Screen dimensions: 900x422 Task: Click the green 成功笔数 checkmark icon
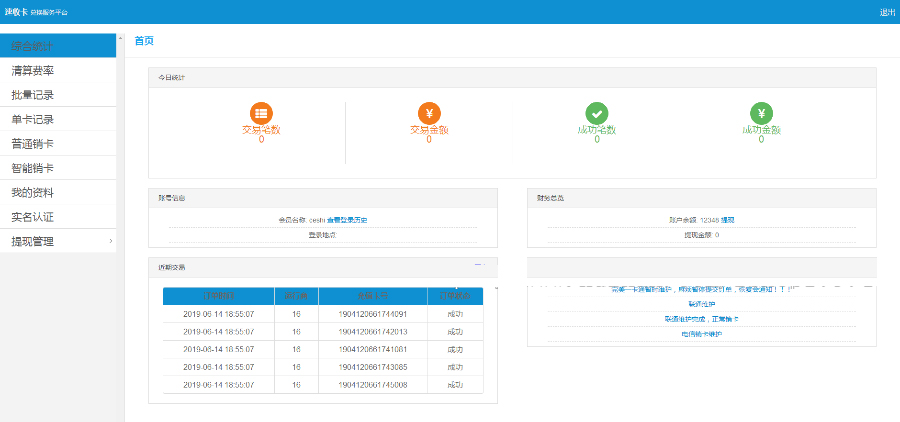pyautogui.click(x=597, y=113)
